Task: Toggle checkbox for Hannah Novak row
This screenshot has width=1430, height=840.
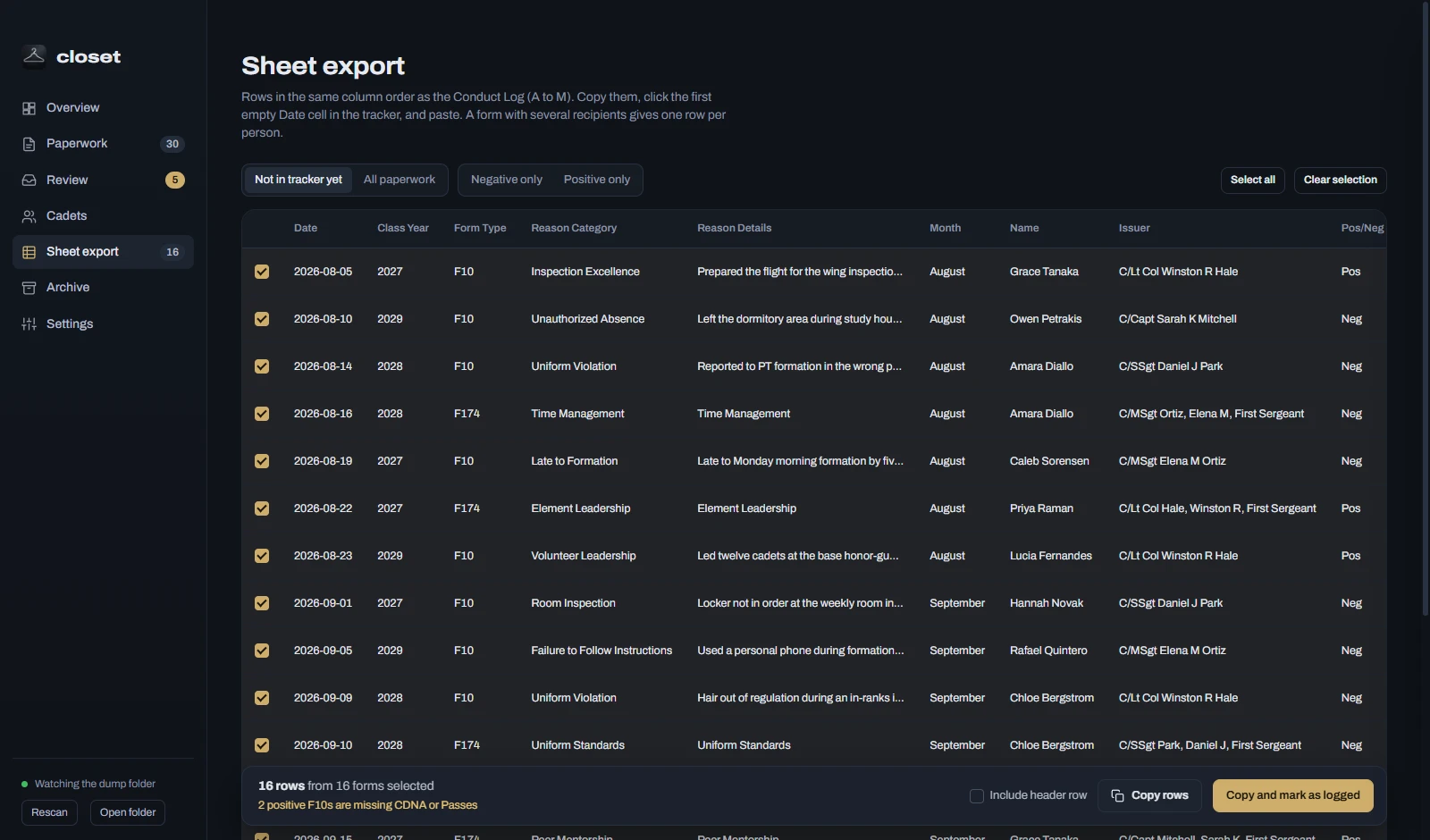Action: point(262,603)
